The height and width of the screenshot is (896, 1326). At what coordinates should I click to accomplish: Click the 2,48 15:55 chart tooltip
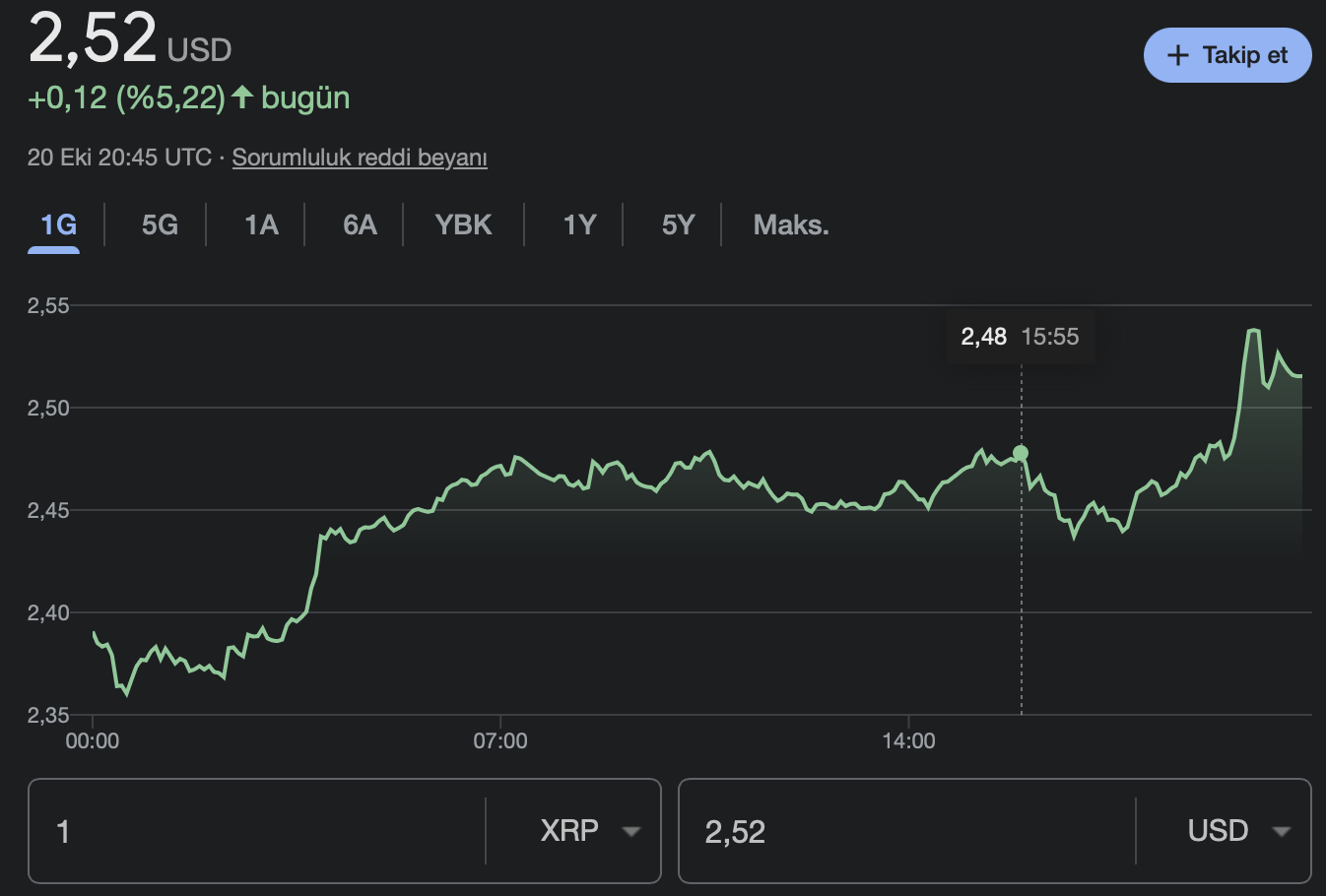click(1020, 337)
